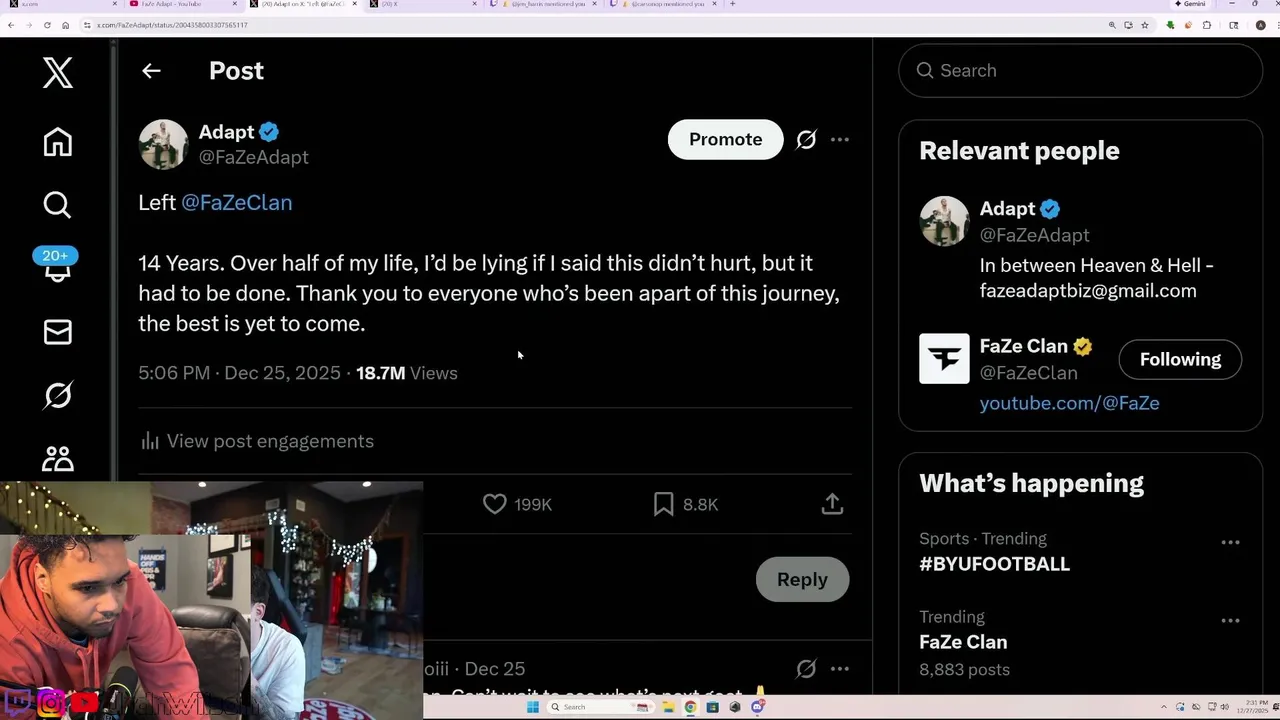Switch to FaZe Adapt - YouTube browser tab
The width and height of the screenshot is (1280, 720).
[x=180, y=4]
